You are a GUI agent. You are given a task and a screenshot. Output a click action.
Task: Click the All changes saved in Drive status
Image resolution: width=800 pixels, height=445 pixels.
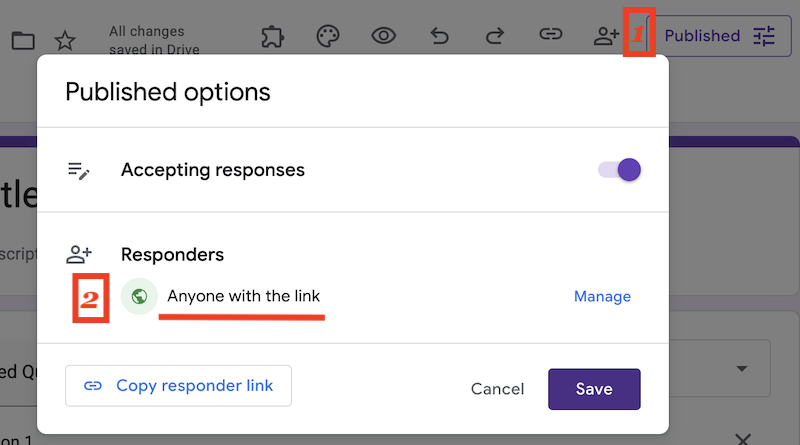coord(154,41)
